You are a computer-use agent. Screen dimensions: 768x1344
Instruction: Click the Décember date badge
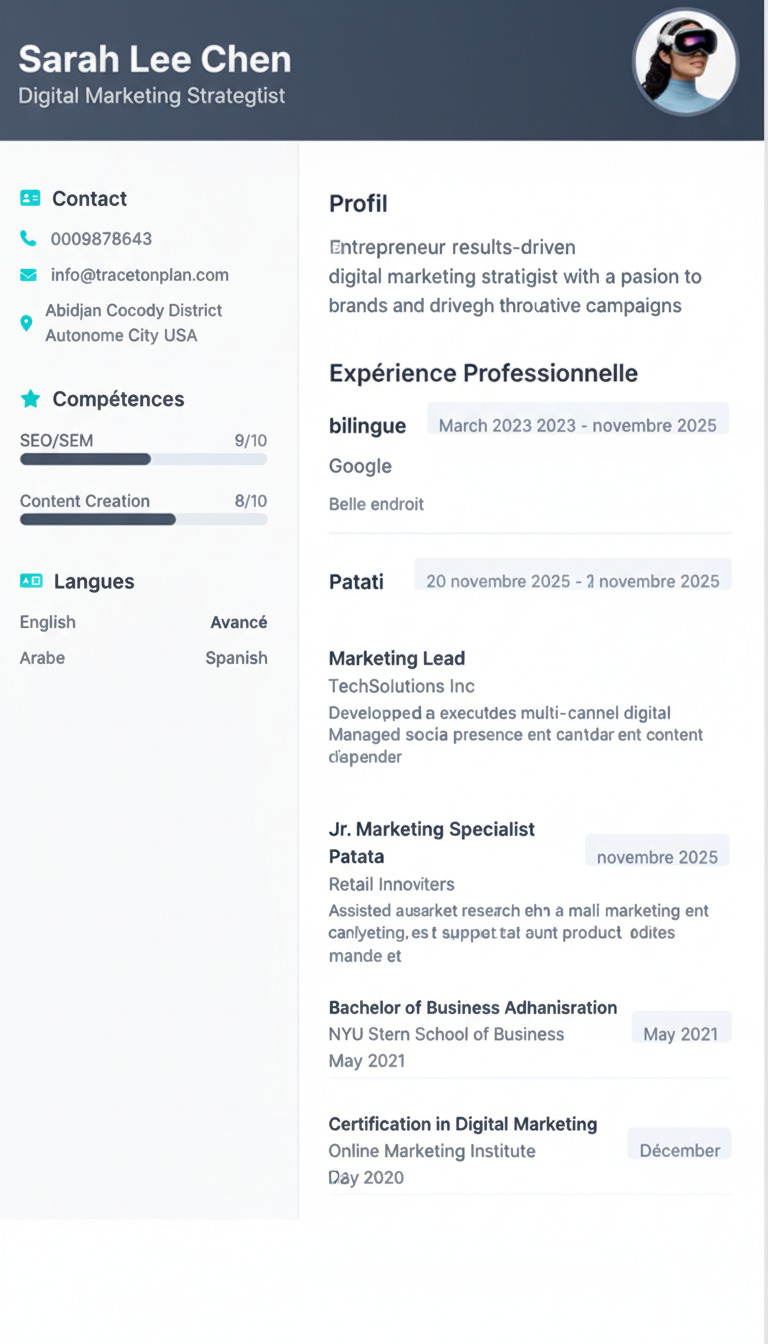[679, 1149]
